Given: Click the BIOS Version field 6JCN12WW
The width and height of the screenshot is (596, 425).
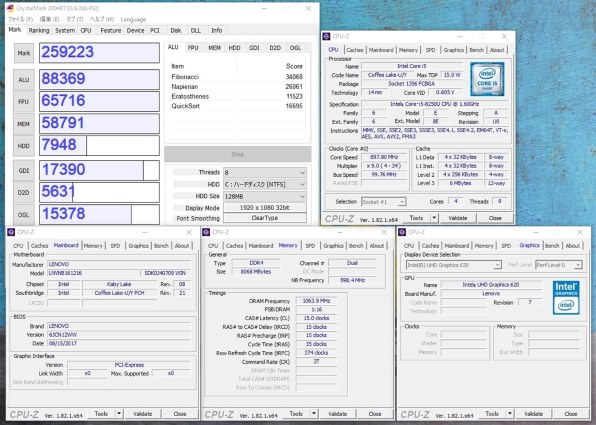Looking at the screenshot, I should click(x=119, y=335).
